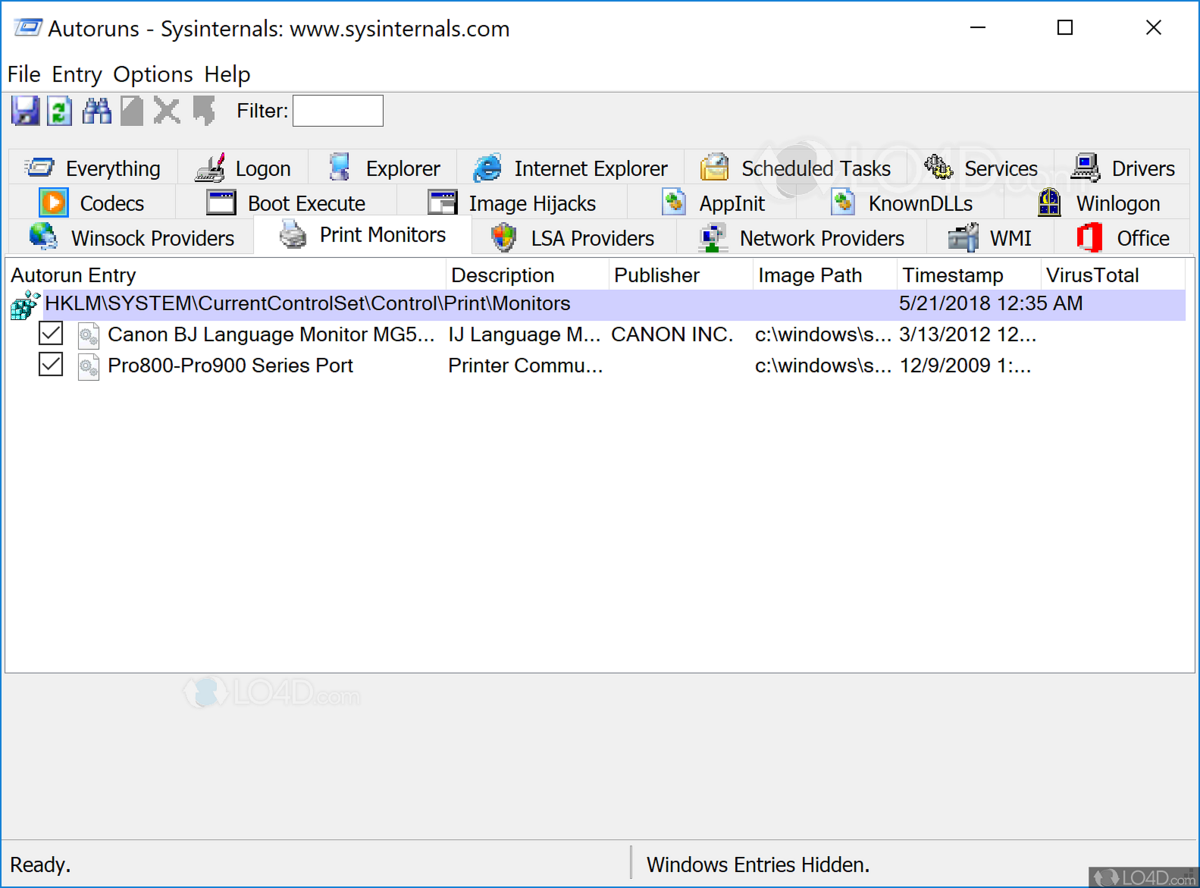The height and width of the screenshot is (888, 1200).
Task: Uncheck the Pro800-Pro900 Series Port entry
Action: tap(51, 365)
